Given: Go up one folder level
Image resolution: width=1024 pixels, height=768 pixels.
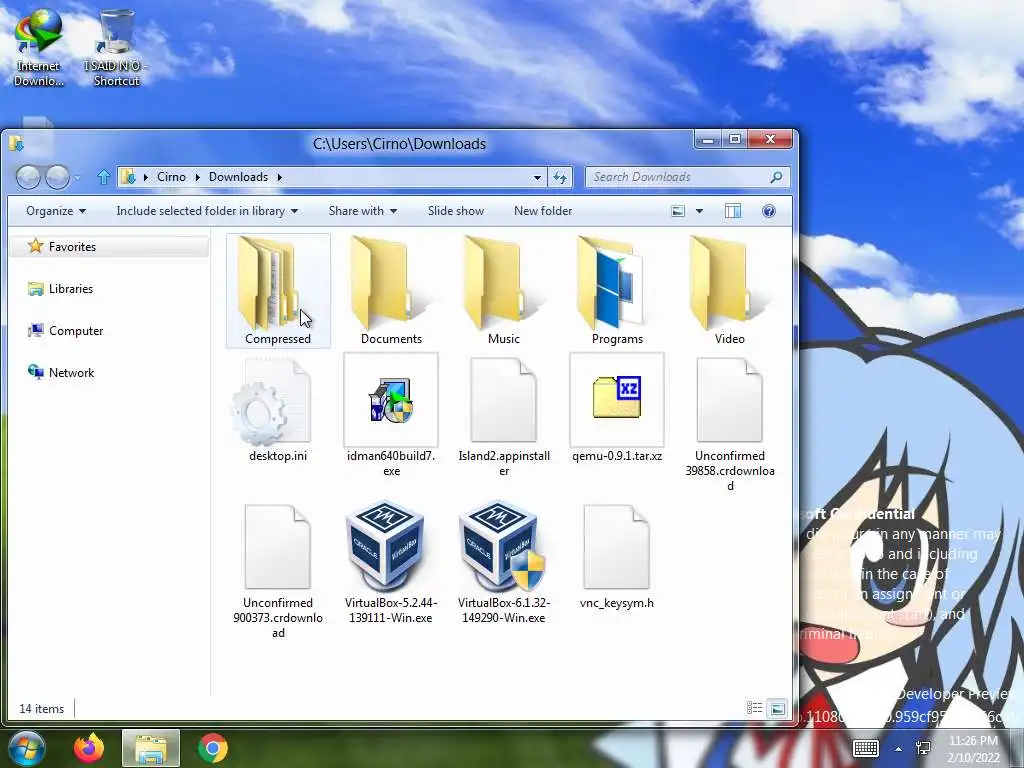Looking at the screenshot, I should [x=103, y=177].
